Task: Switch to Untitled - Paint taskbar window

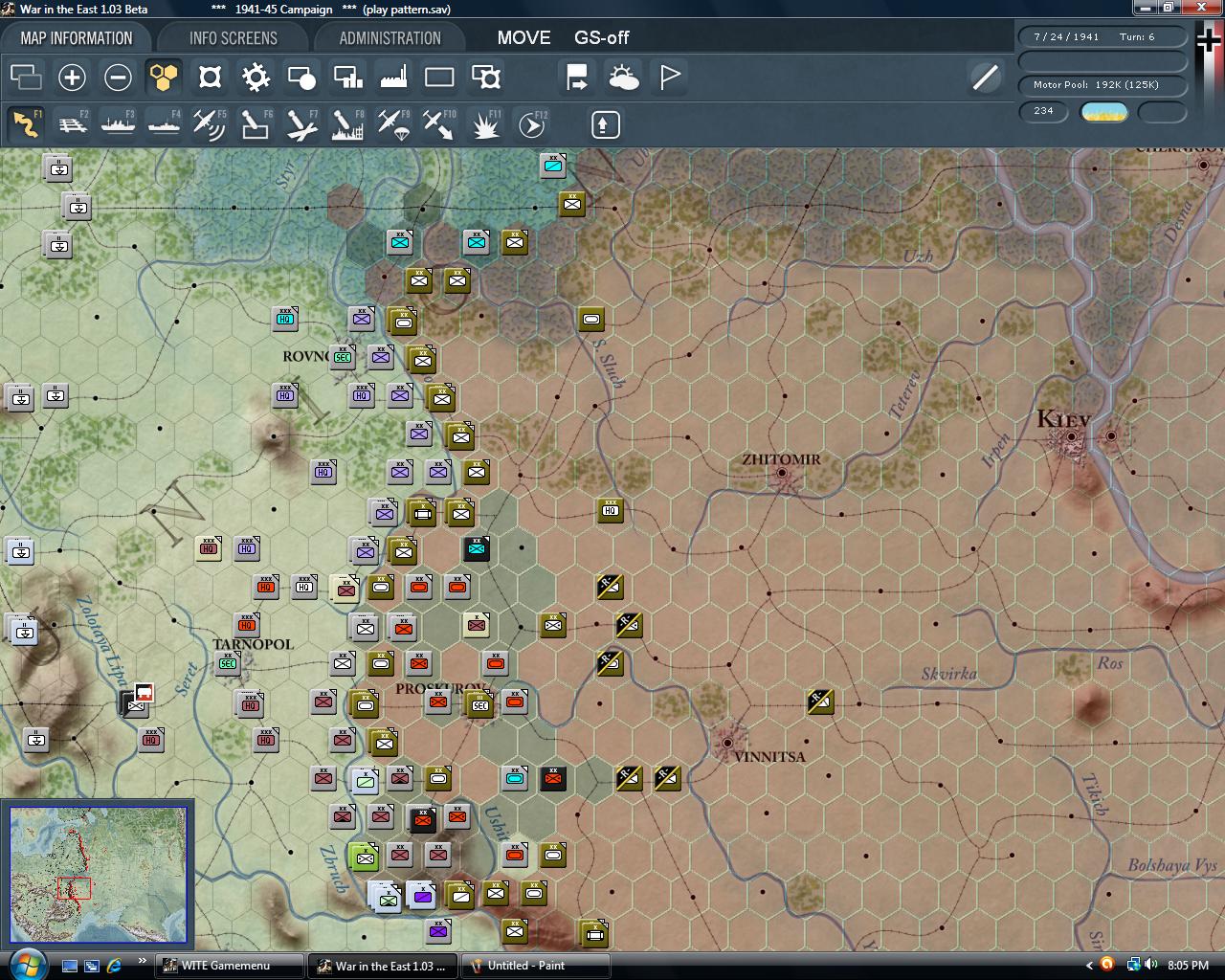Action: click(536, 966)
